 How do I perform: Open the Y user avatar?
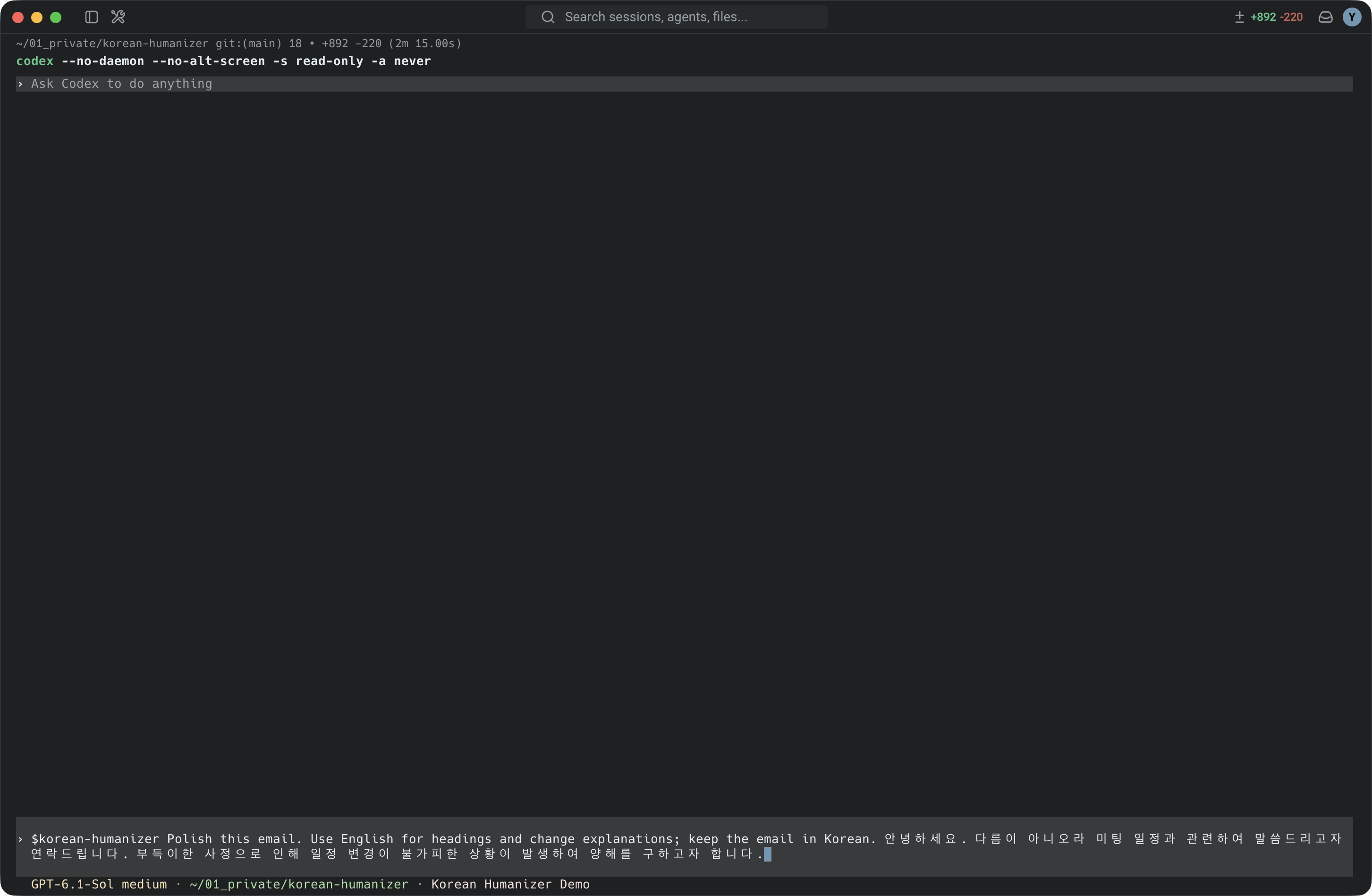(1352, 17)
